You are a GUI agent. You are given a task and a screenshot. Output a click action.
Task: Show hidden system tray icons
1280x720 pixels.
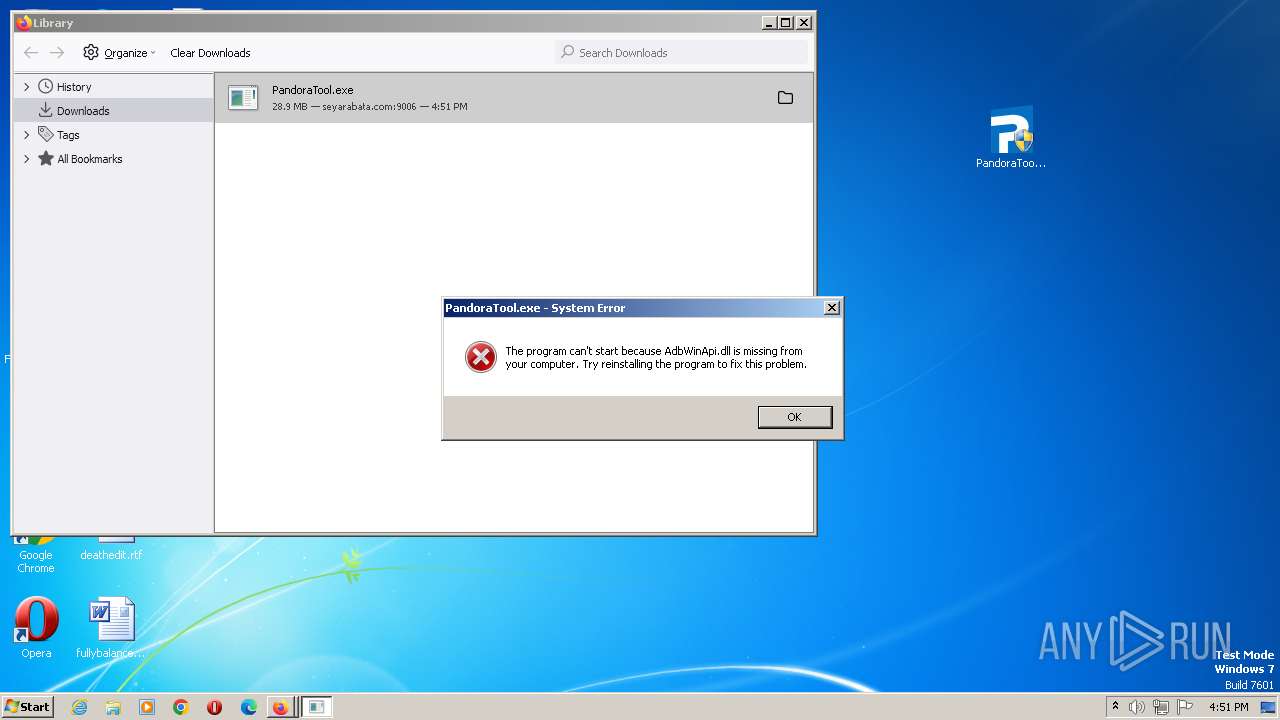click(x=1115, y=707)
